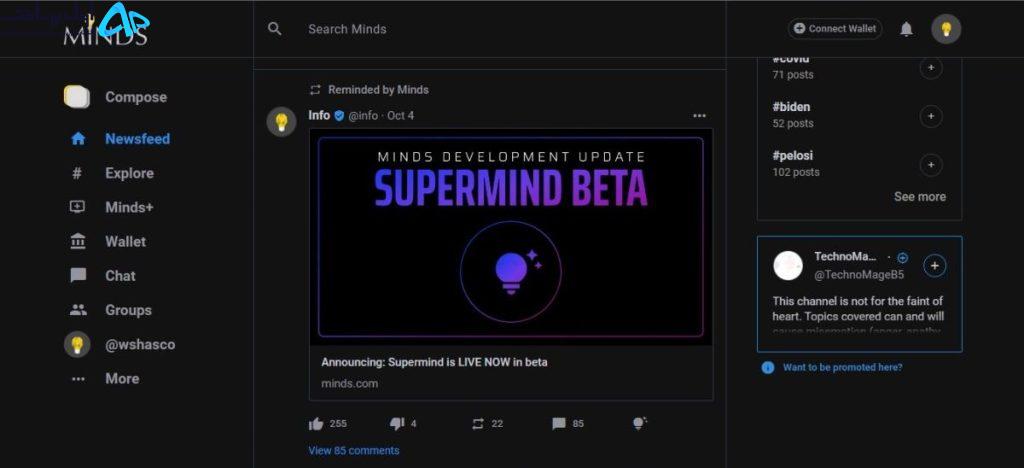Screen dimensions: 1024x468
Task: Click the info icon by promoted prompt
Action: click(x=767, y=367)
